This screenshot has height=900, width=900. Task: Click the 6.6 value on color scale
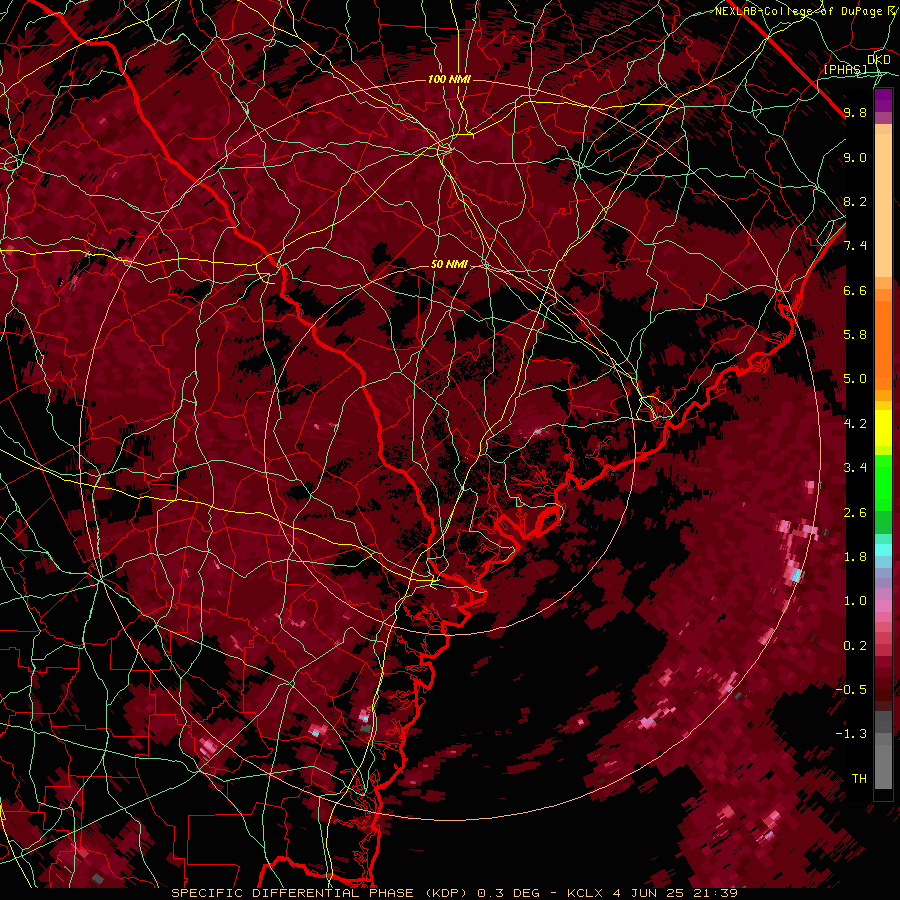coord(855,290)
